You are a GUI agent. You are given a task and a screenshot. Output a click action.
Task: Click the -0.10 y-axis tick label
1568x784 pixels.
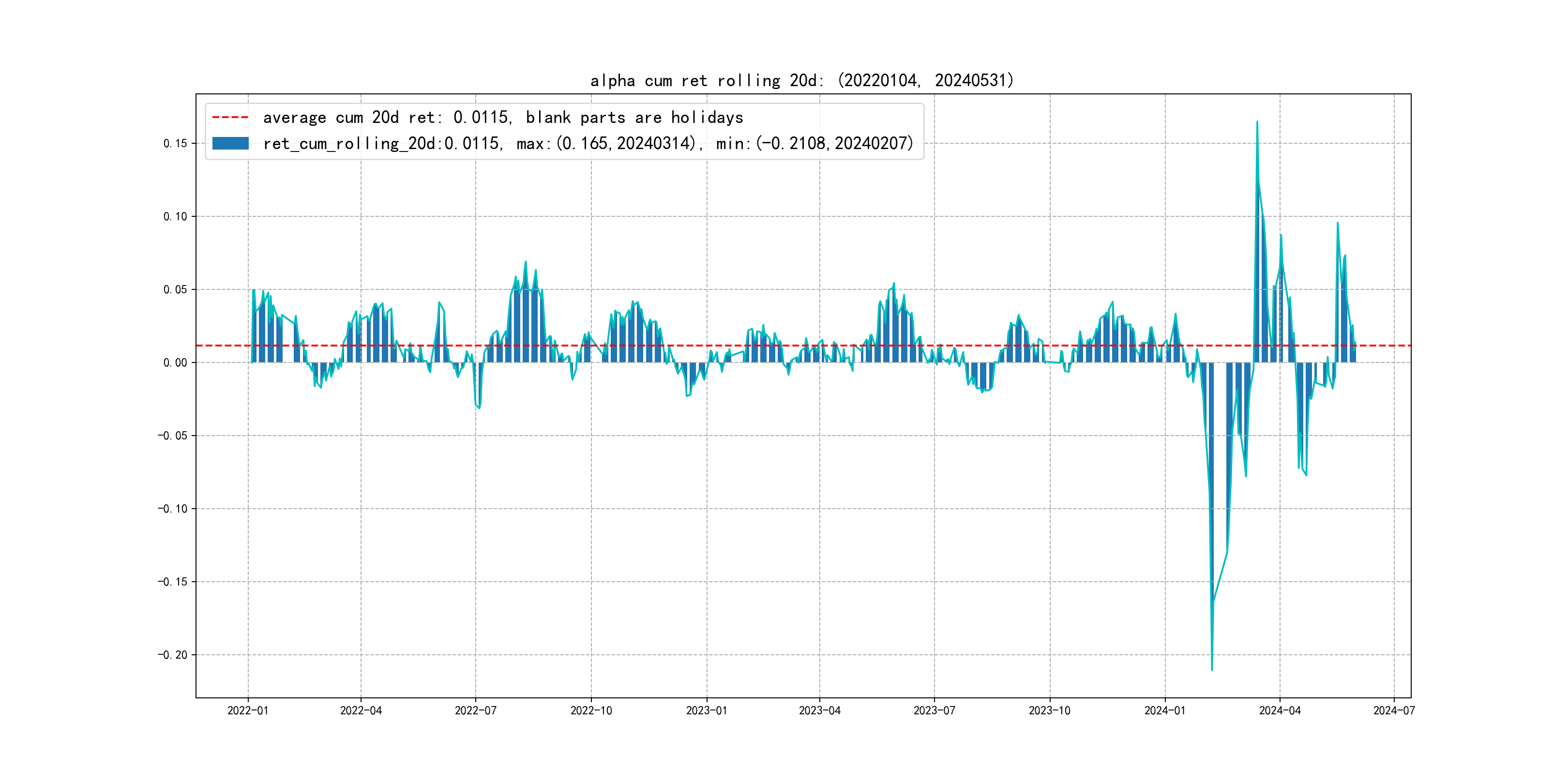tap(173, 509)
